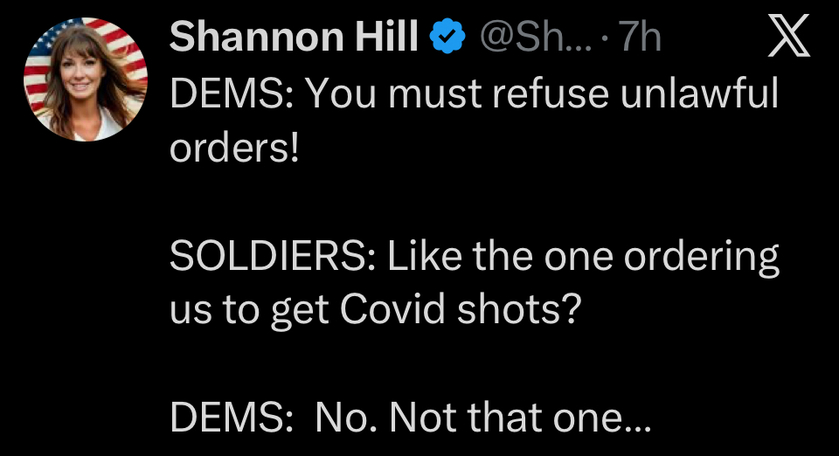Click the Shannon Hill display name
The width and height of the screenshot is (839, 456).
click(x=296, y=39)
